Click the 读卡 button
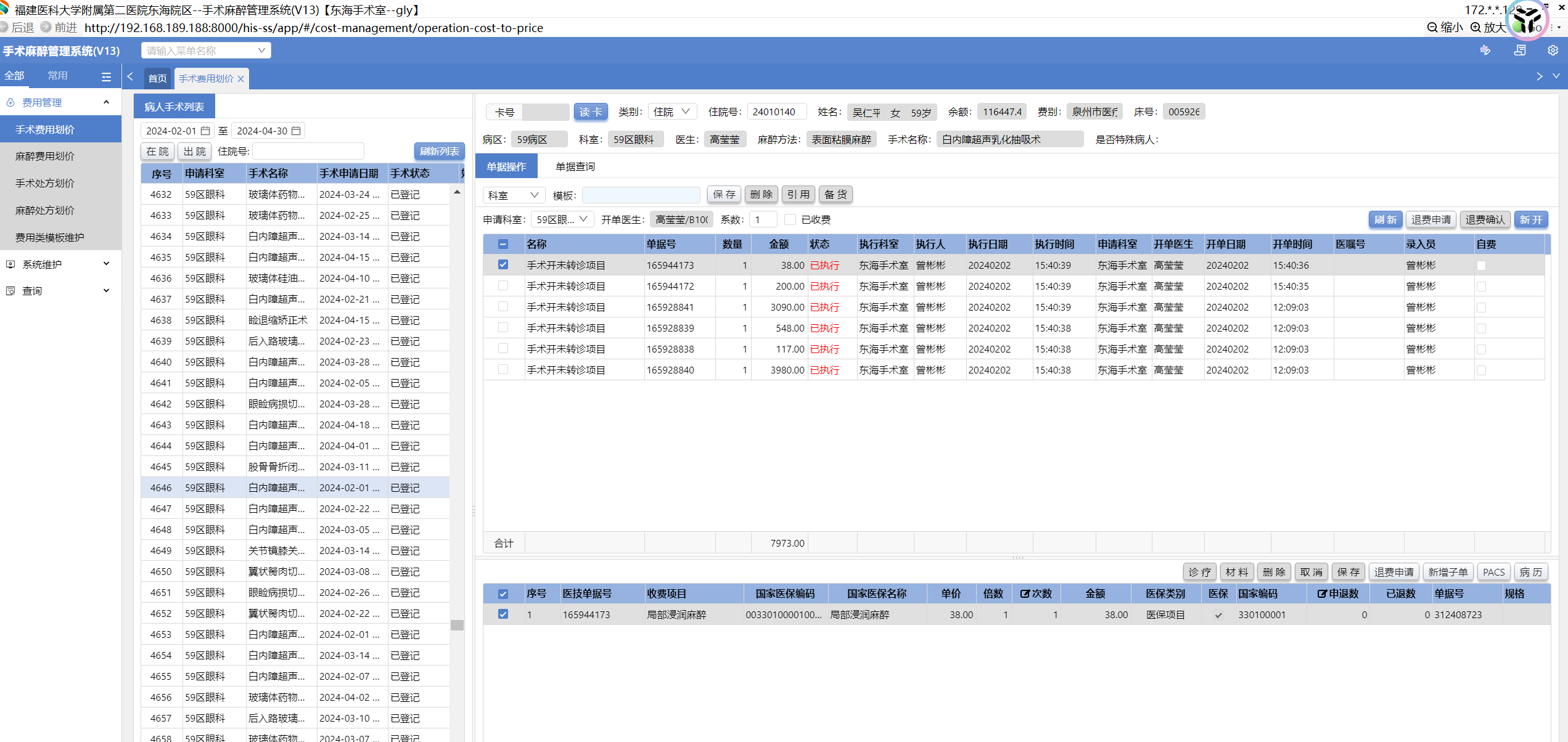Screen dimensions: 1568x742 point(590,112)
